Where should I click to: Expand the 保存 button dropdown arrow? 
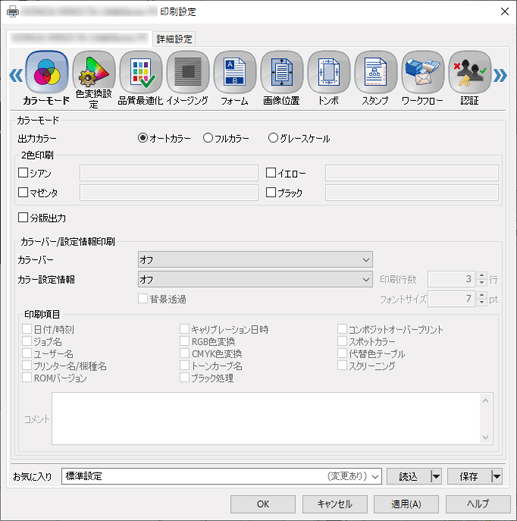497,476
